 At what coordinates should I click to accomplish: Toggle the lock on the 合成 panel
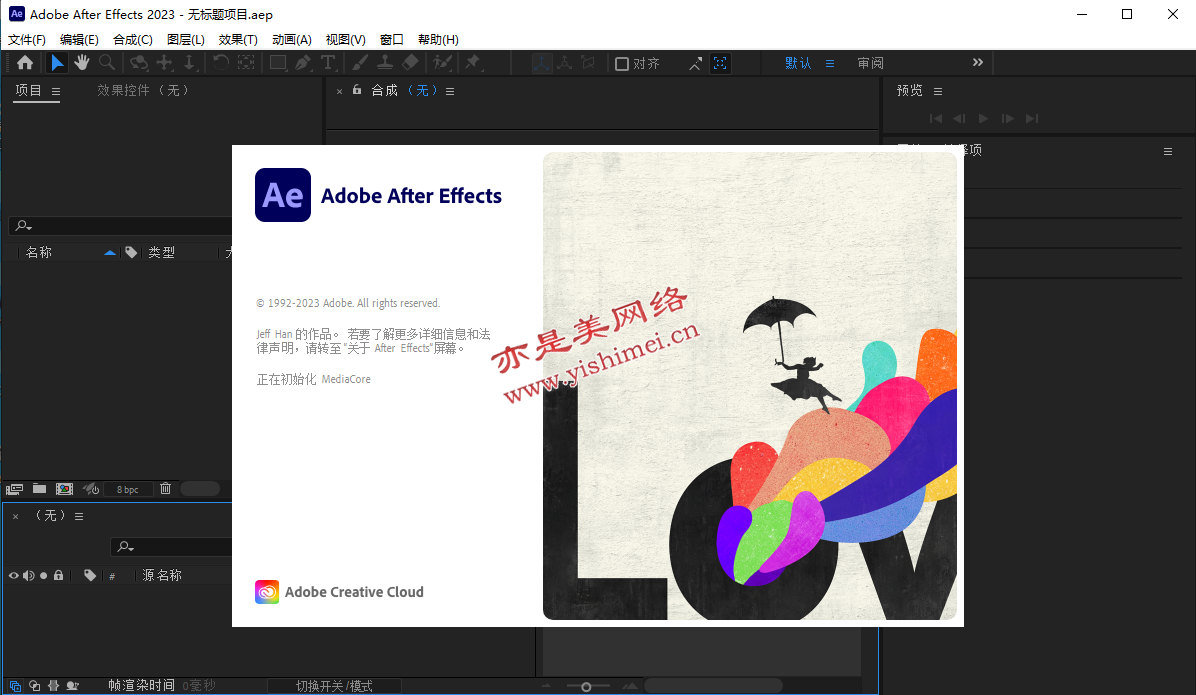356,90
